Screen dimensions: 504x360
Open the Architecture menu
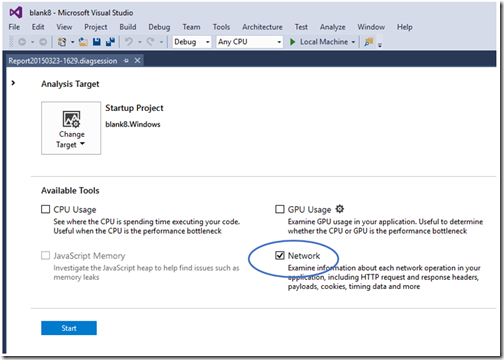(262, 27)
